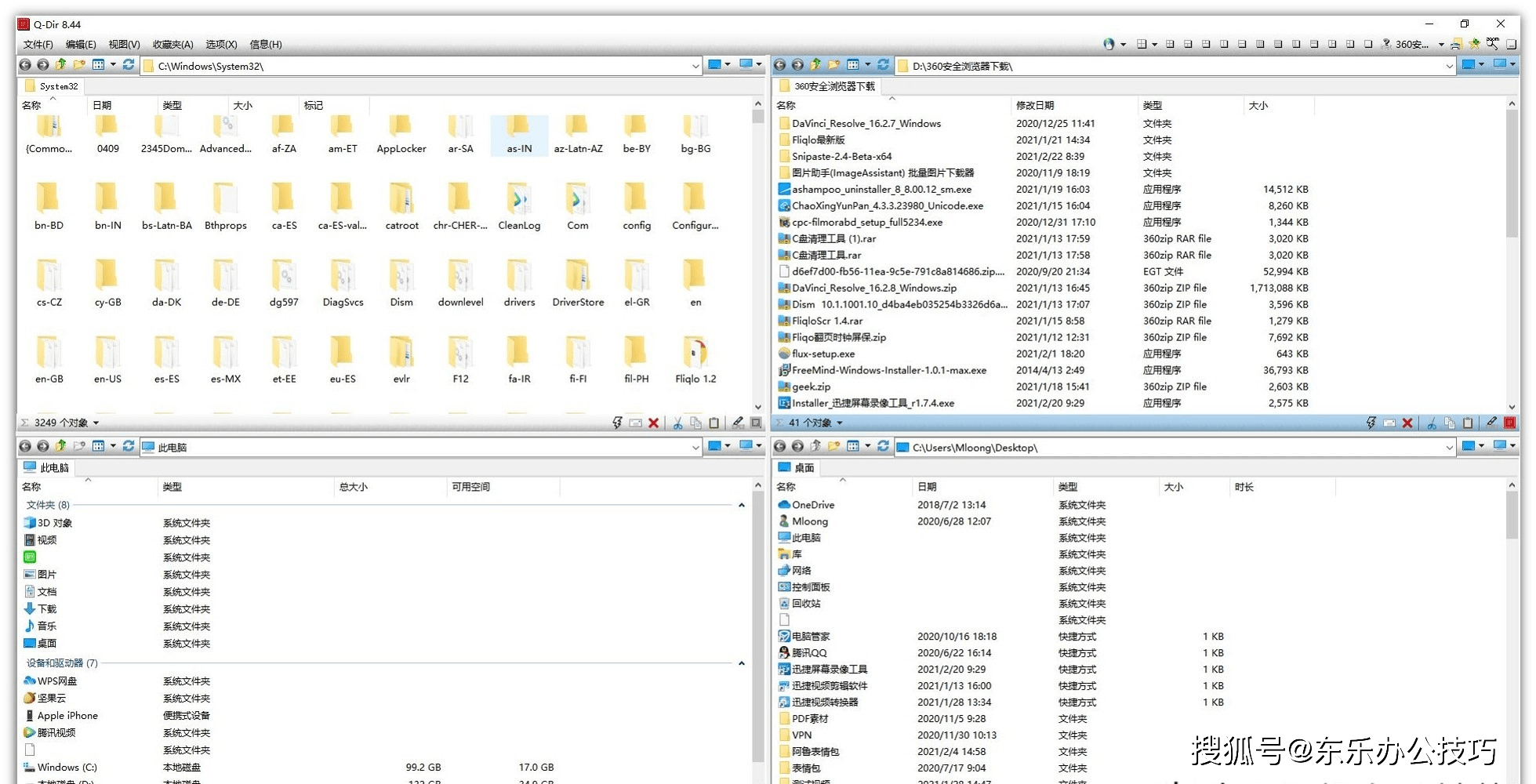1536x784 pixels.
Task: Expand the Desktop path address dropdown
Action: click(x=1450, y=448)
